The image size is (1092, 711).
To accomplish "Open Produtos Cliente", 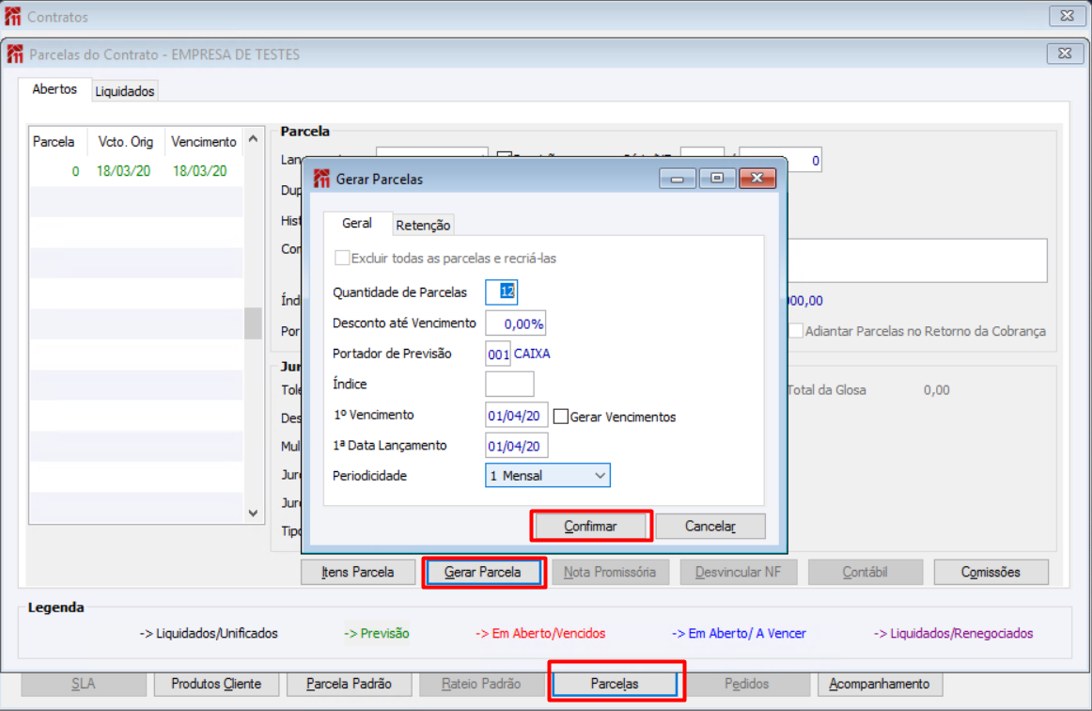I will tap(217, 684).
